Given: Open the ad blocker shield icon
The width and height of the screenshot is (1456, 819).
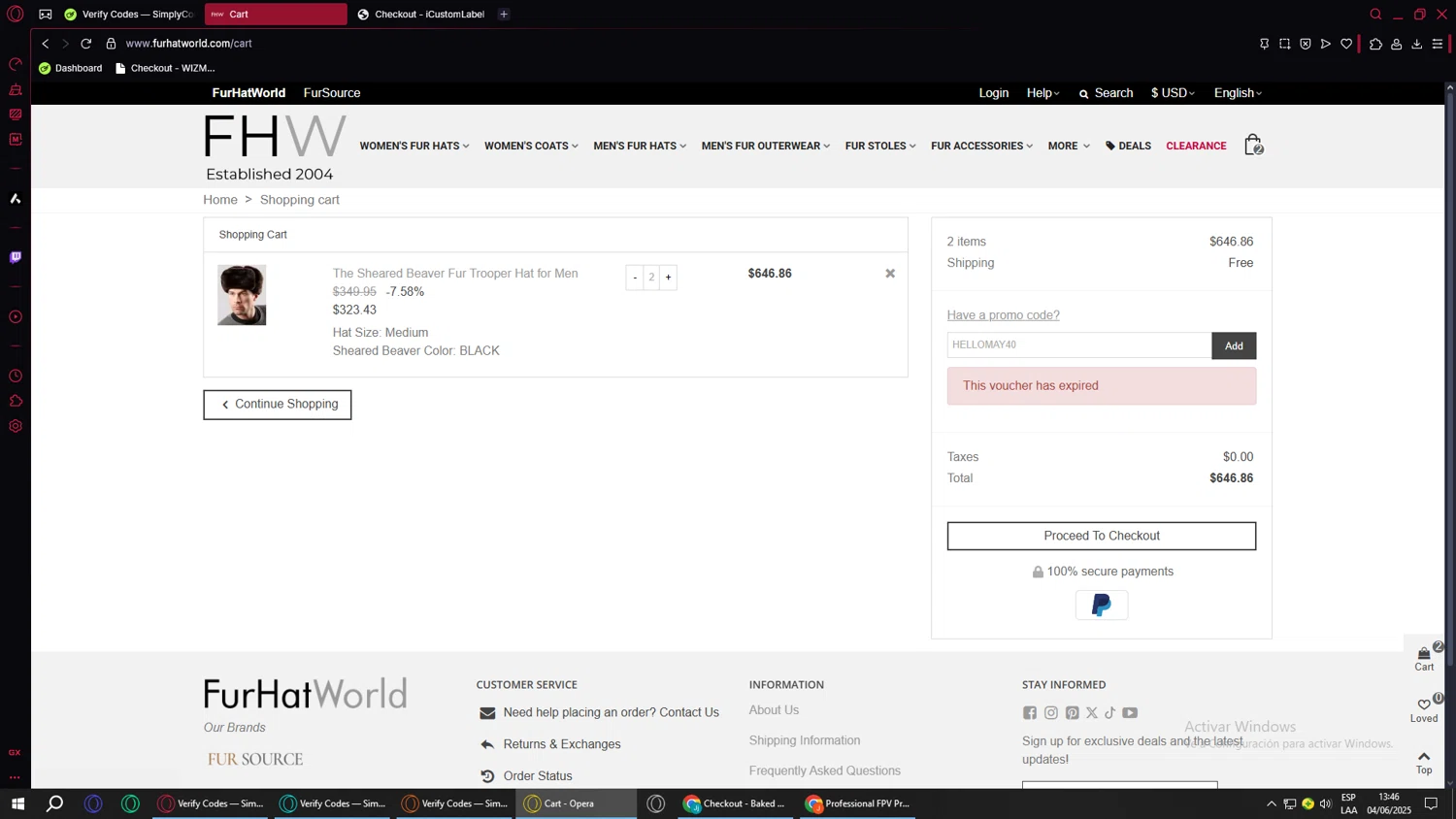Looking at the screenshot, I should pos(1306,44).
